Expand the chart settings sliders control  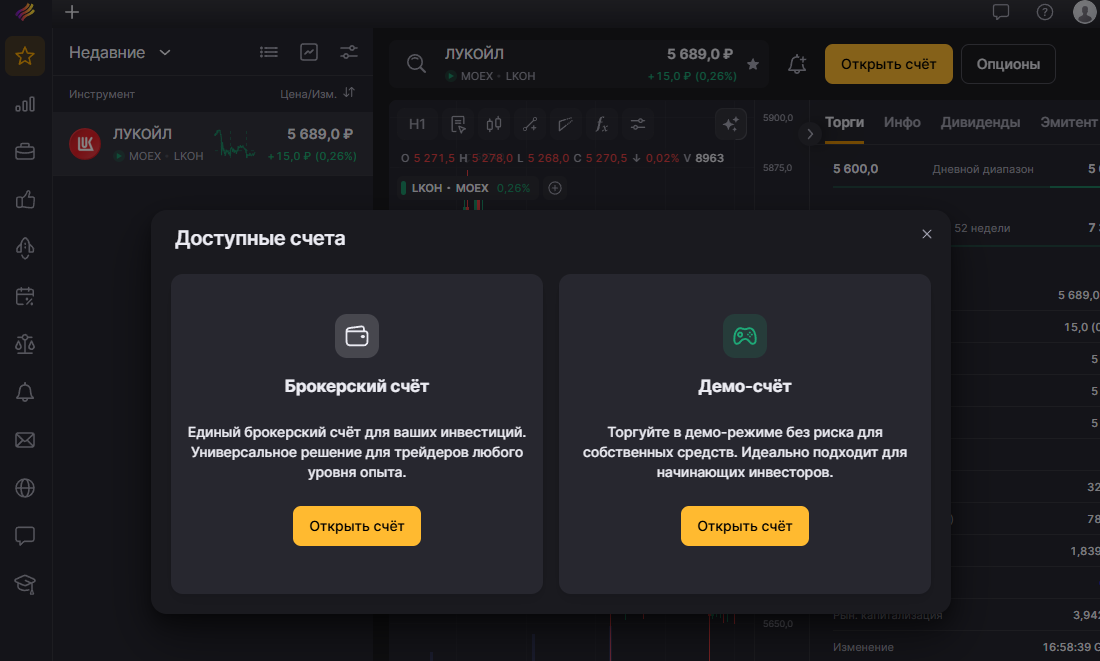point(637,124)
